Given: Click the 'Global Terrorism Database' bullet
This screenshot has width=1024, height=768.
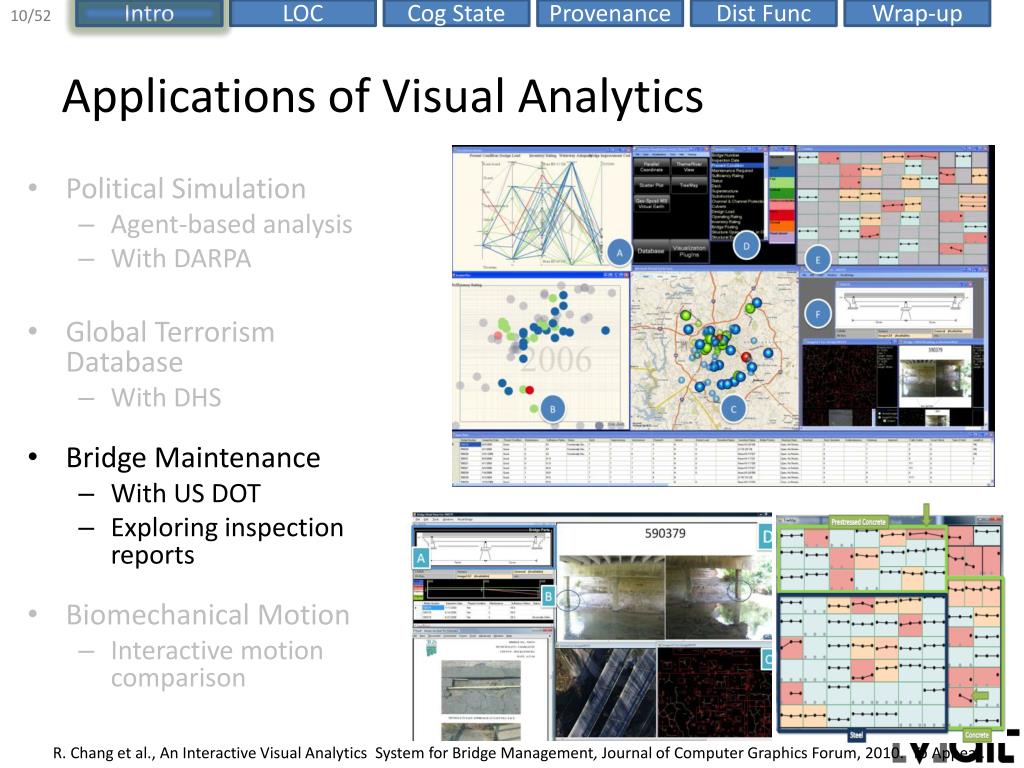Looking at the screenshot, I should pyautogui.click(x=170, y=347).
